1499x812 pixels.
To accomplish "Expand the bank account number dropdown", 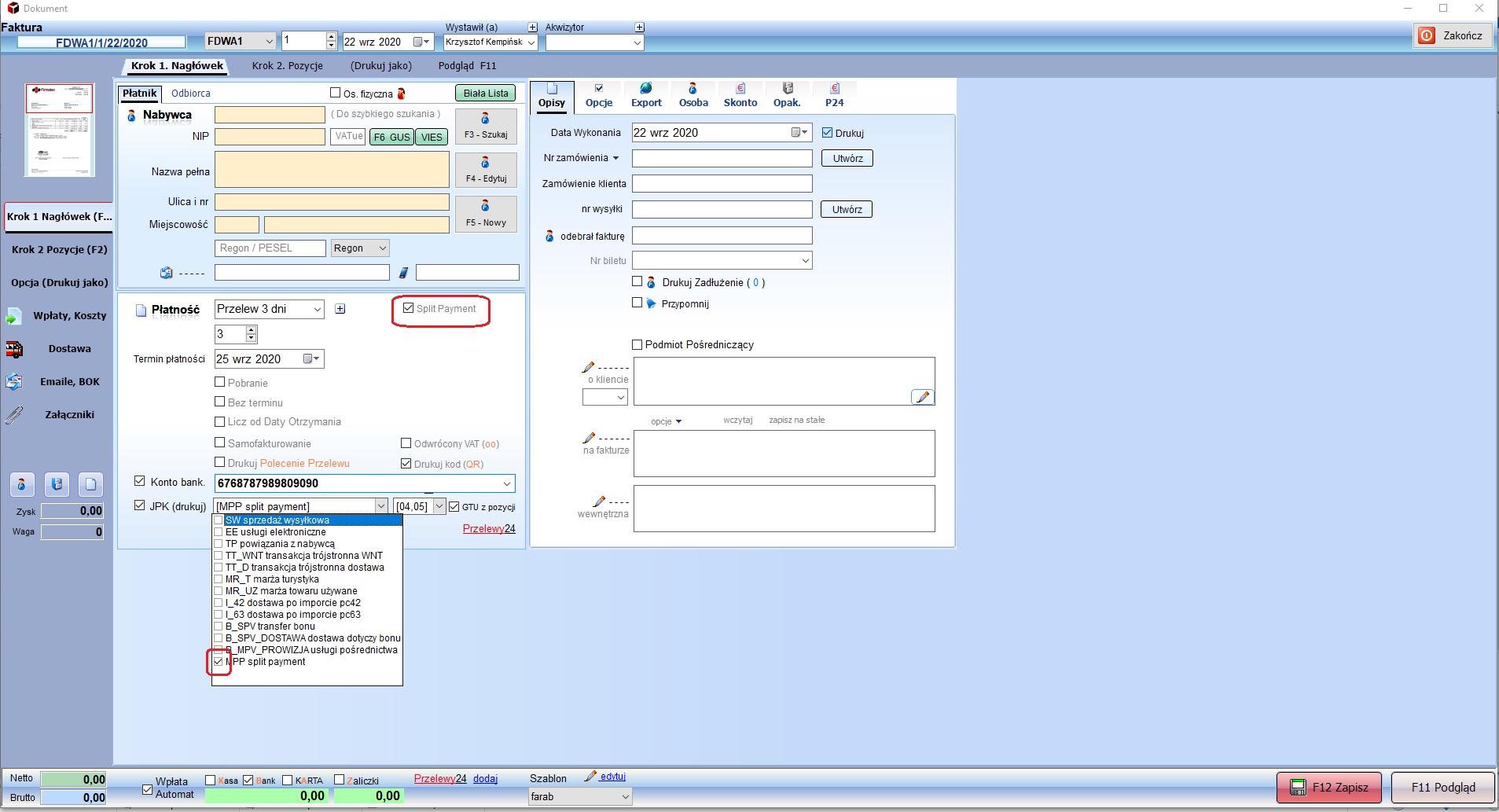I will click(507, 483).
